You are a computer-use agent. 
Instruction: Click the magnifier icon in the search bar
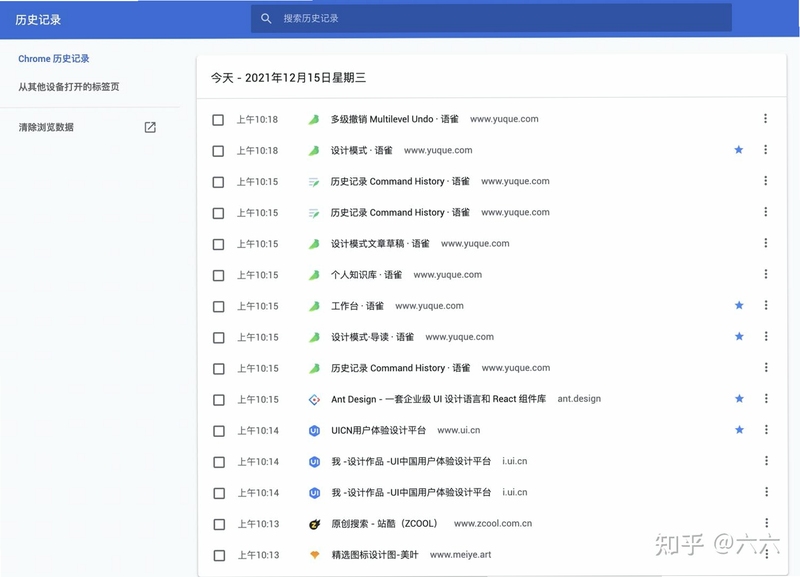tap(266, 18)
